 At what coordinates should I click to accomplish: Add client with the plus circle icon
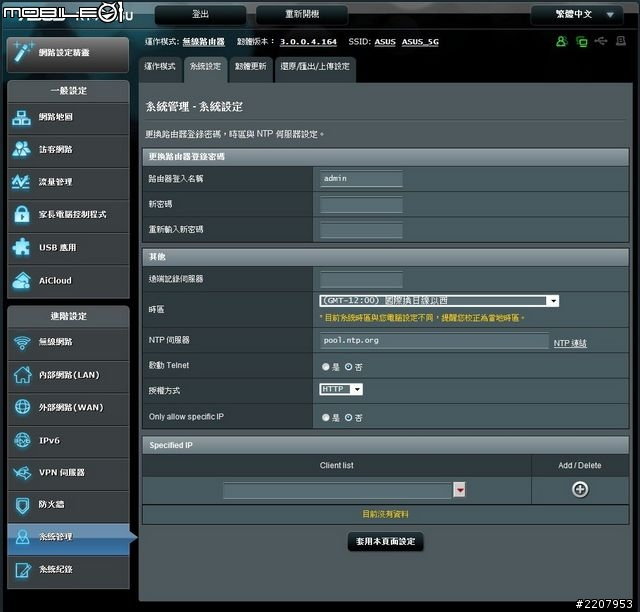coord(579,489)
